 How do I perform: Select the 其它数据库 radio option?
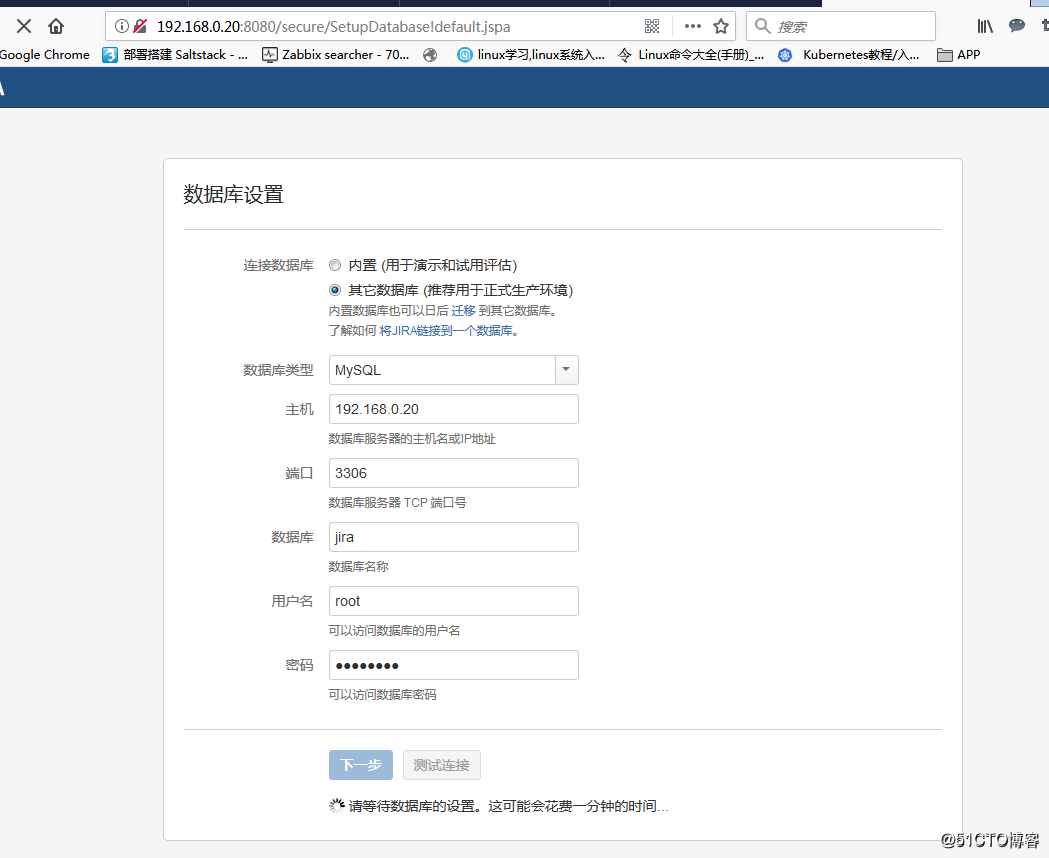335,290
